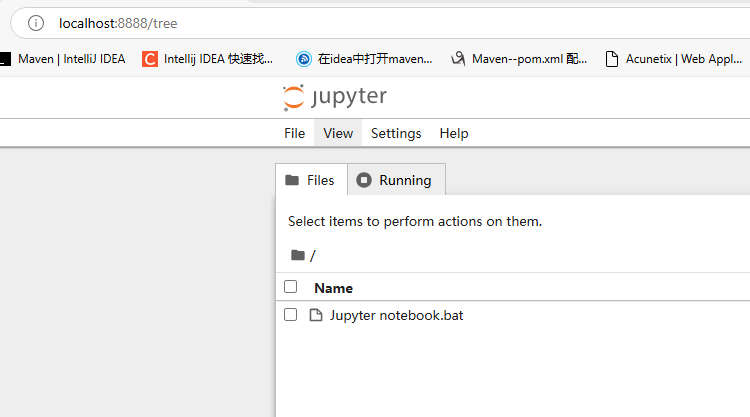The width and height of the screenshot is (750, 417).
Task: Click the C favicon of Intellij IDEA bookmark
Action: pos(150,59)
